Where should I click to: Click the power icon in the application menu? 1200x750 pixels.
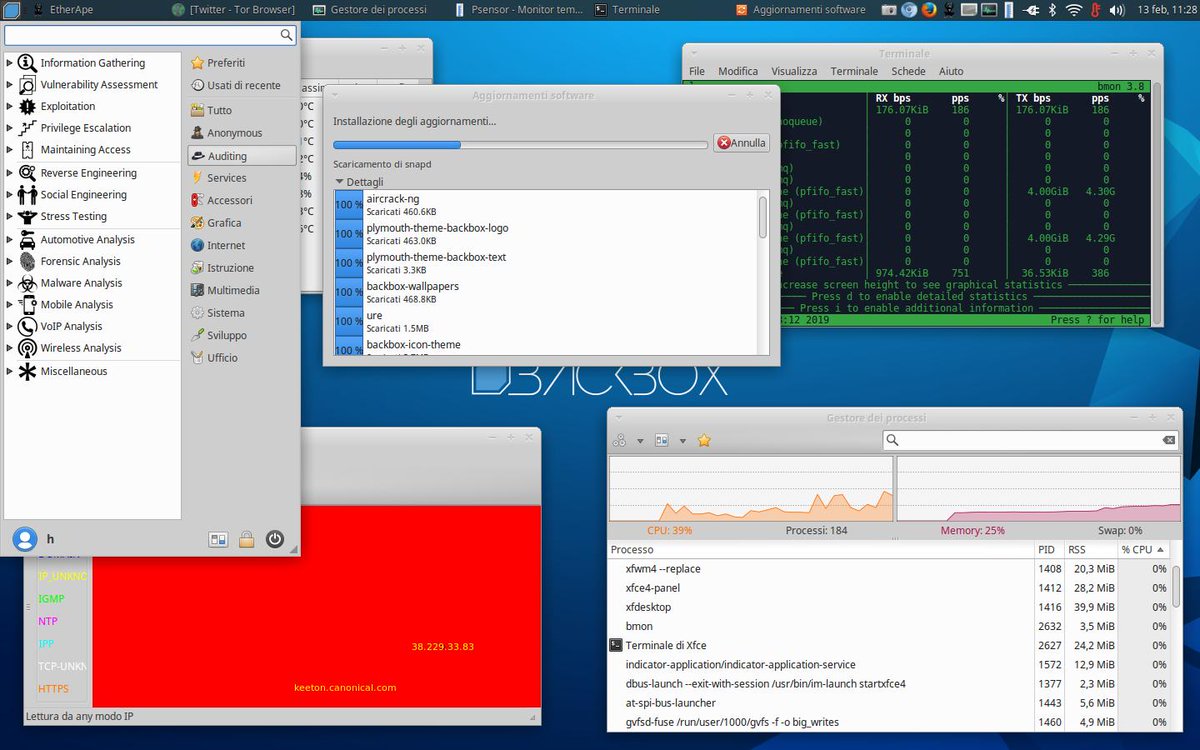(274, 539)
